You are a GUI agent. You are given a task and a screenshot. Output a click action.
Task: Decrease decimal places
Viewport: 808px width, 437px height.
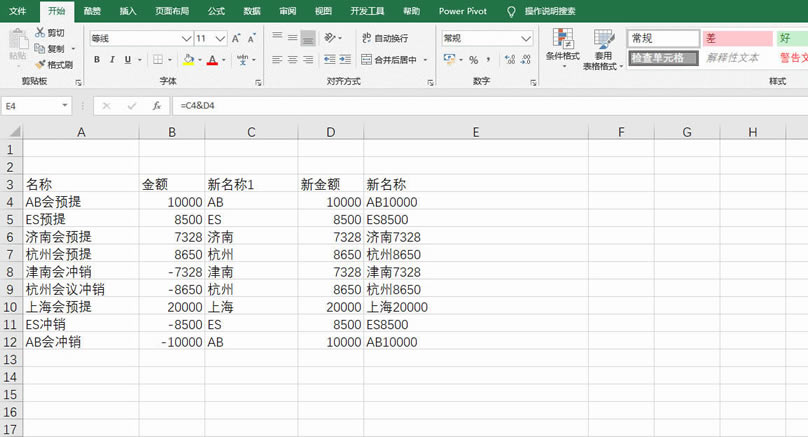click(x=526, y=60)
